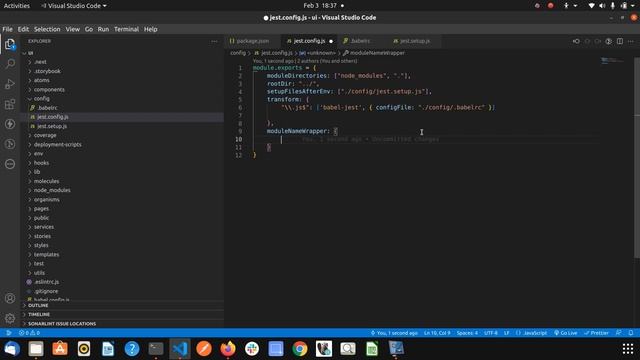This screenshot has height=360, width=640.
Task: Show Applications grid in dock
Action: [628, 349]
